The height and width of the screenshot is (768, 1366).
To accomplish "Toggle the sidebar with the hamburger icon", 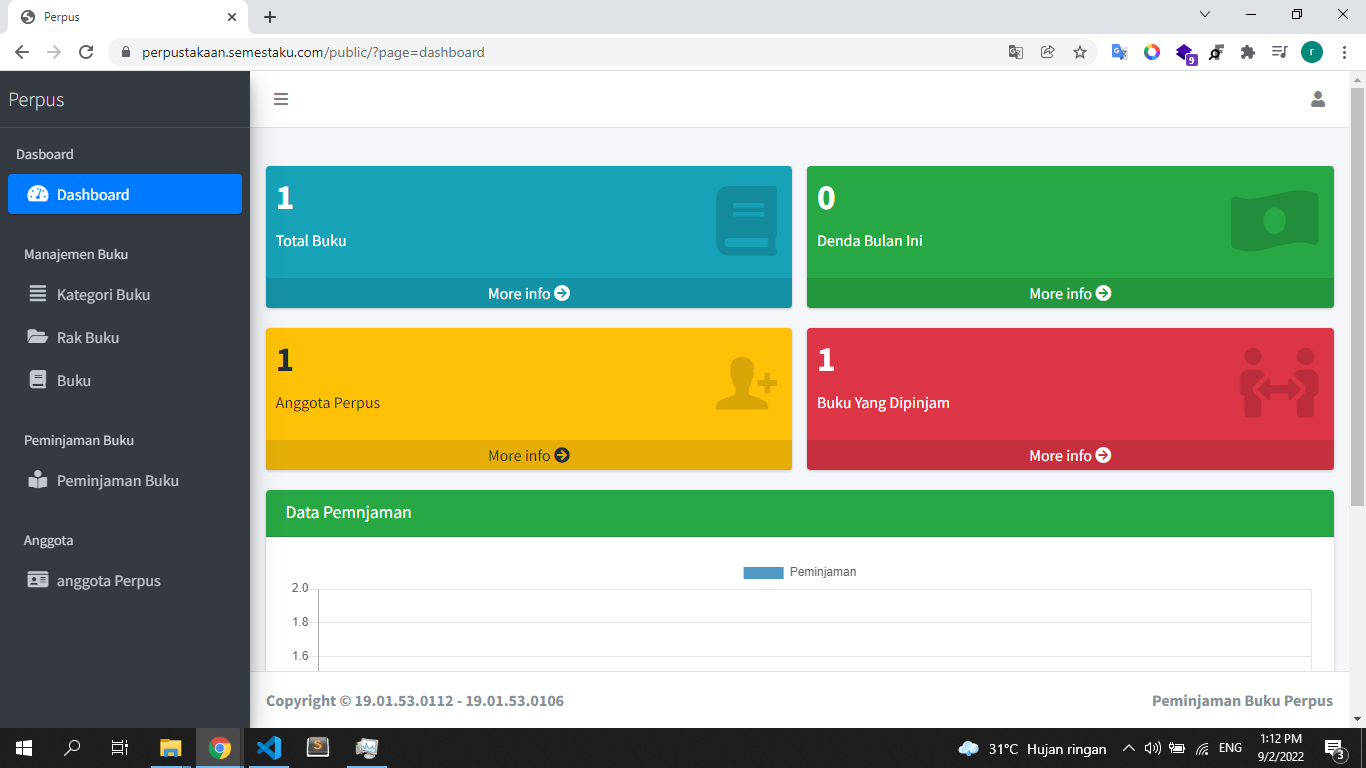I will point(281,99).
